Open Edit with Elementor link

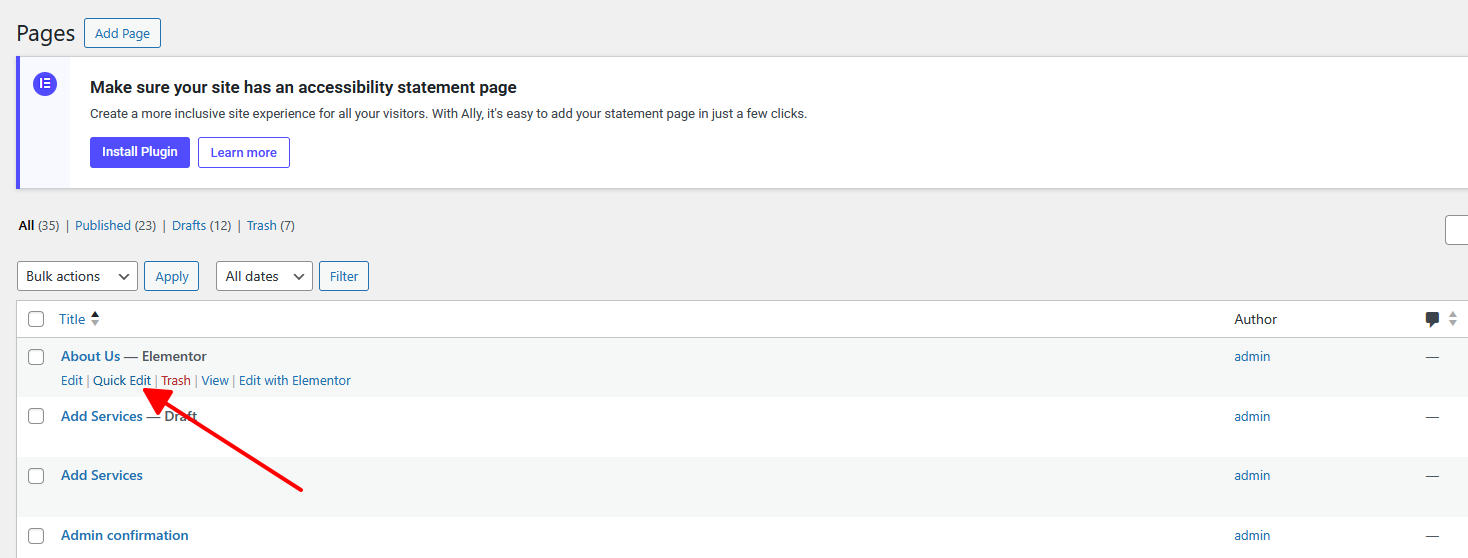294,381
